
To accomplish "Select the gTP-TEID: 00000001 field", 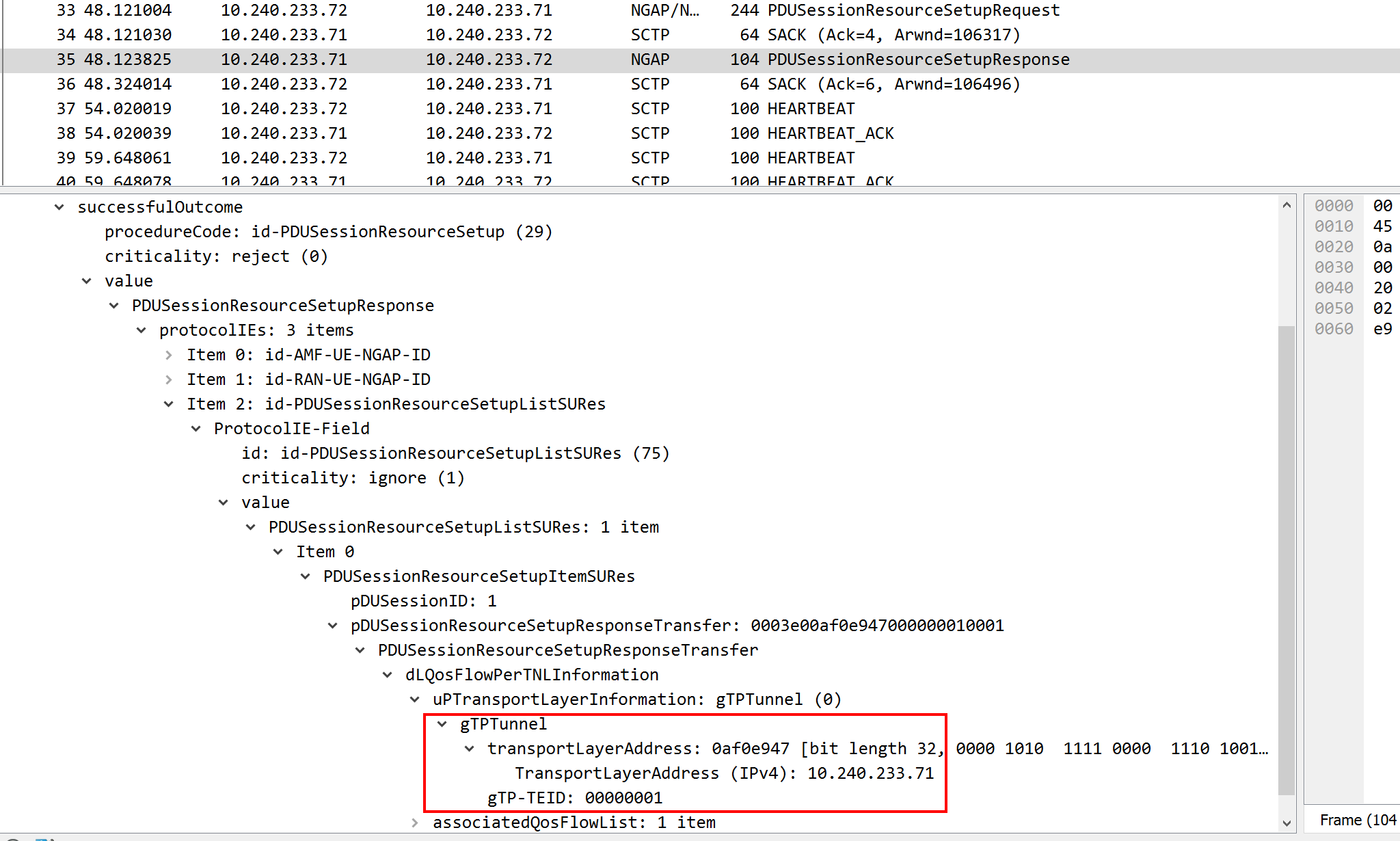I will 574,797.
